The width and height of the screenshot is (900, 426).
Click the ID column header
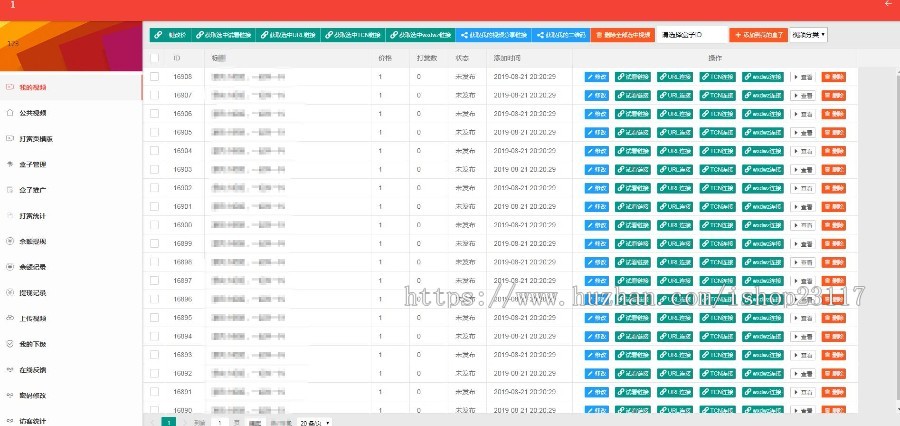[177, 58]
